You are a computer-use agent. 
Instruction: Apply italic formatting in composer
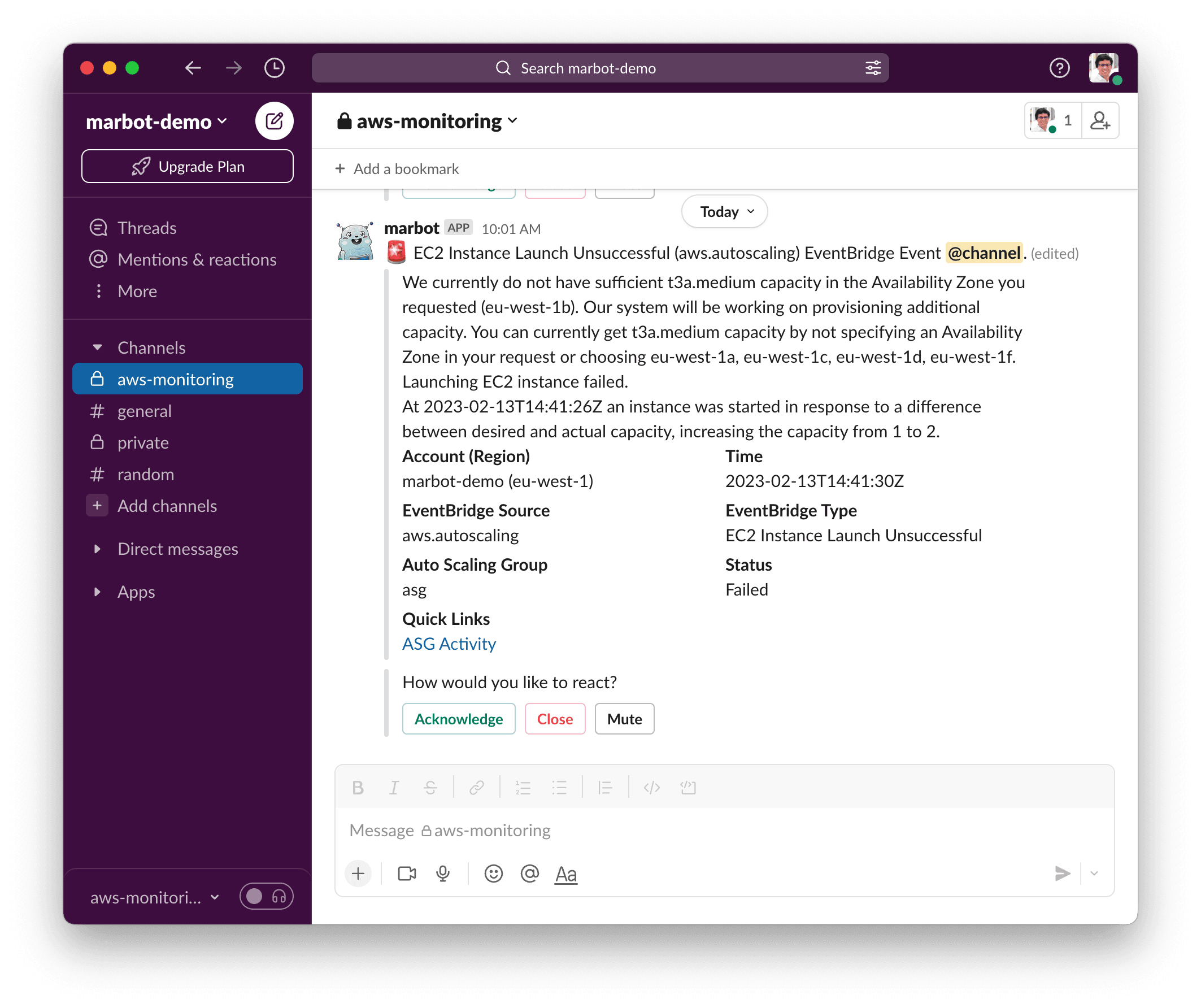coord(394,788)
